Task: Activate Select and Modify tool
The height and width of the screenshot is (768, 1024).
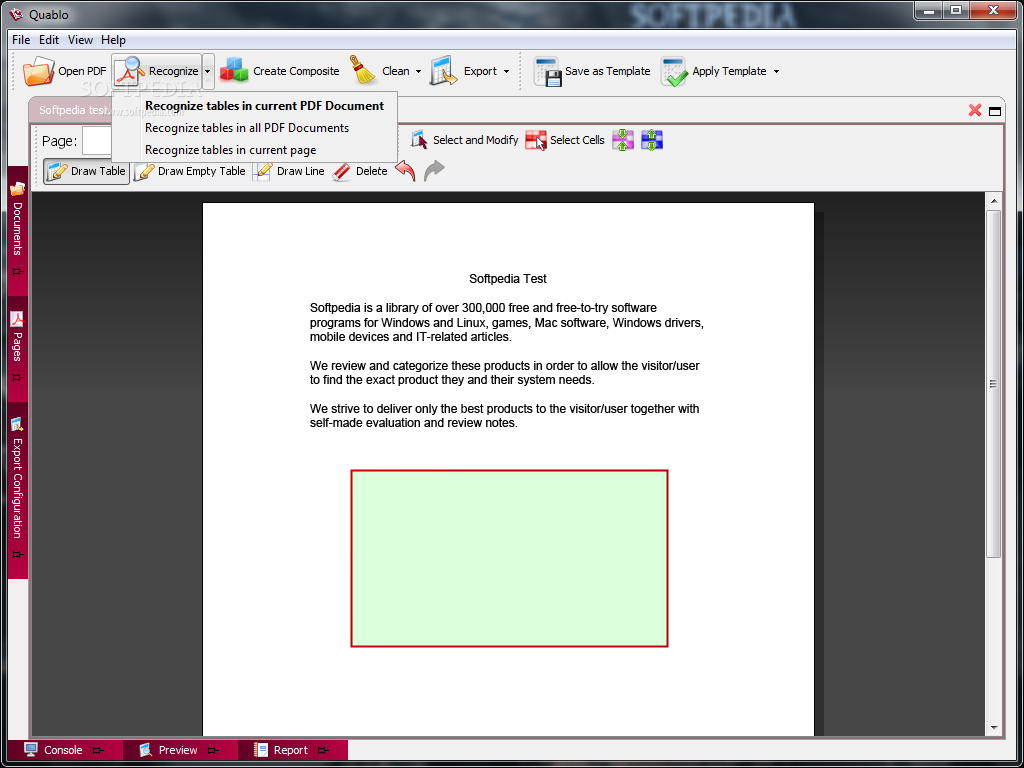Action: 464,140
